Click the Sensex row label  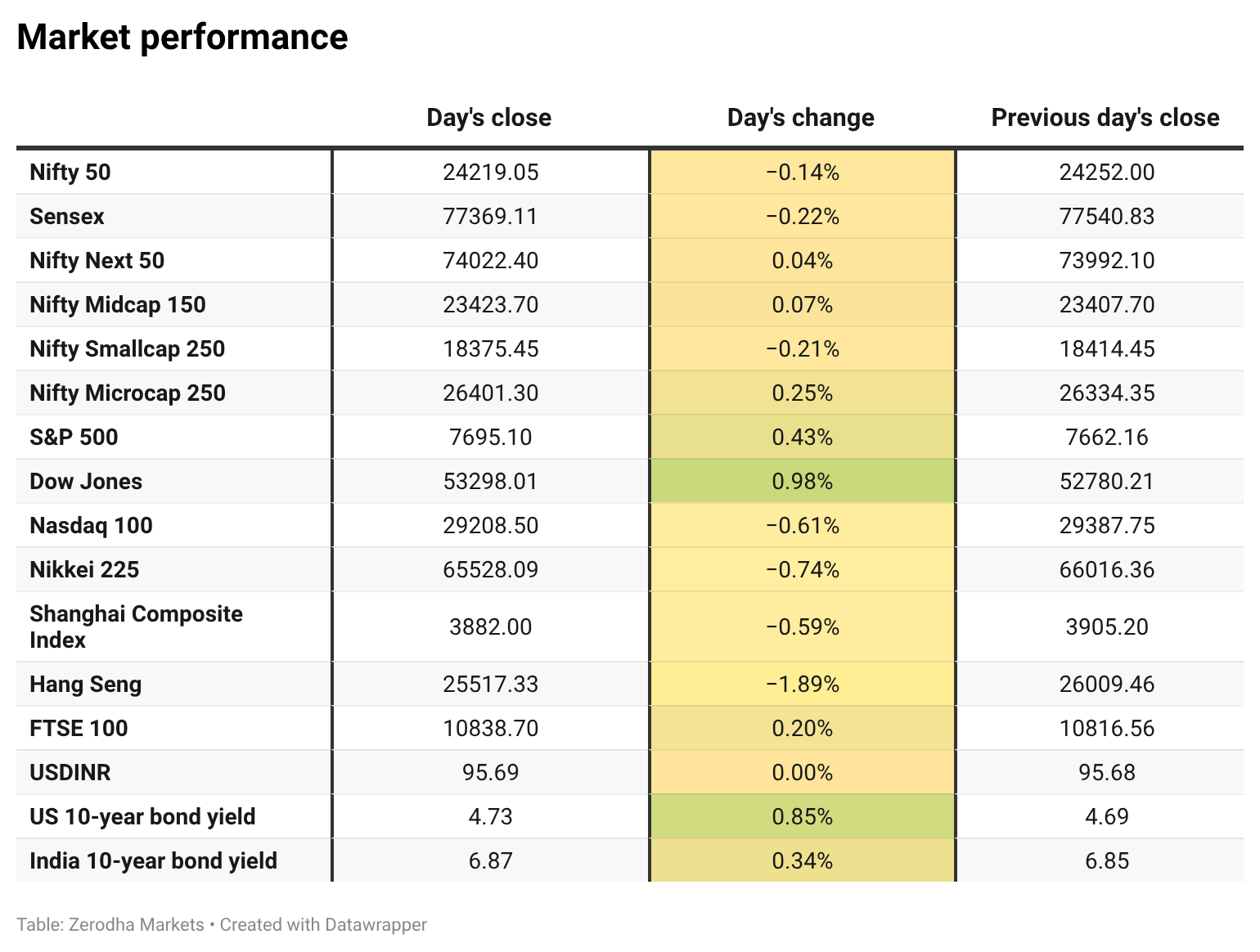pyautogui.click(x=67, y=217)
